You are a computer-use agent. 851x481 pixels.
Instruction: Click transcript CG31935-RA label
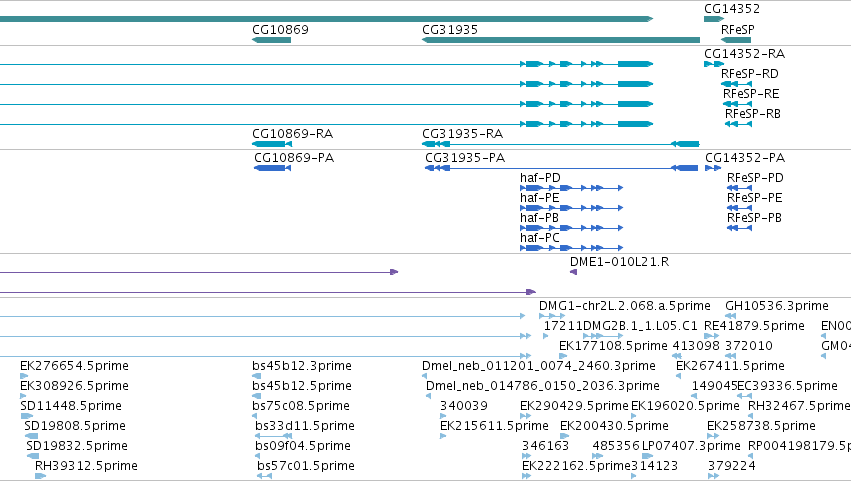pos(462,134)
